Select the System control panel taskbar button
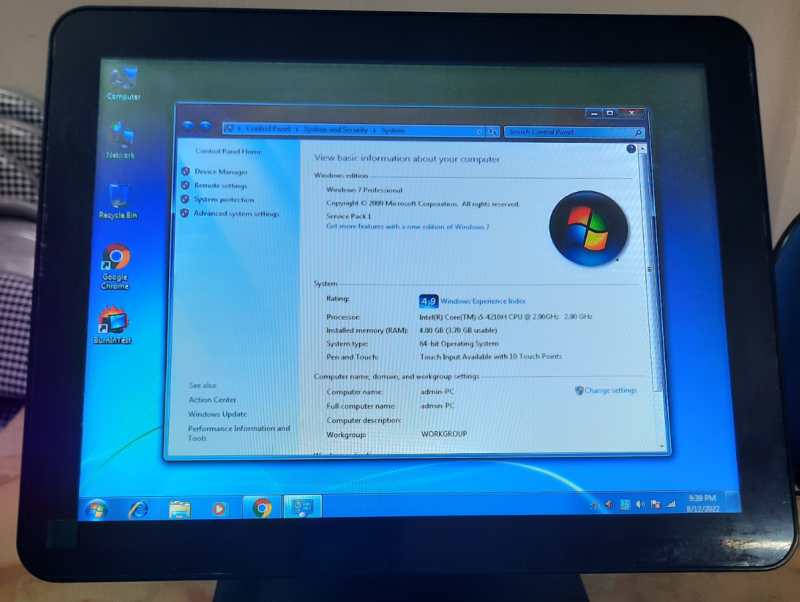 tap(303, 507)
